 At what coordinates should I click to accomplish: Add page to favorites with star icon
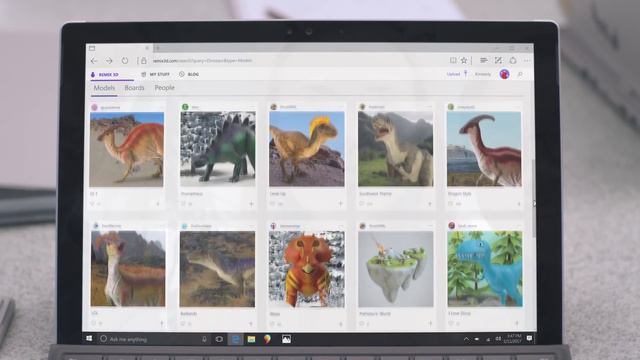(x=464, y=60)
